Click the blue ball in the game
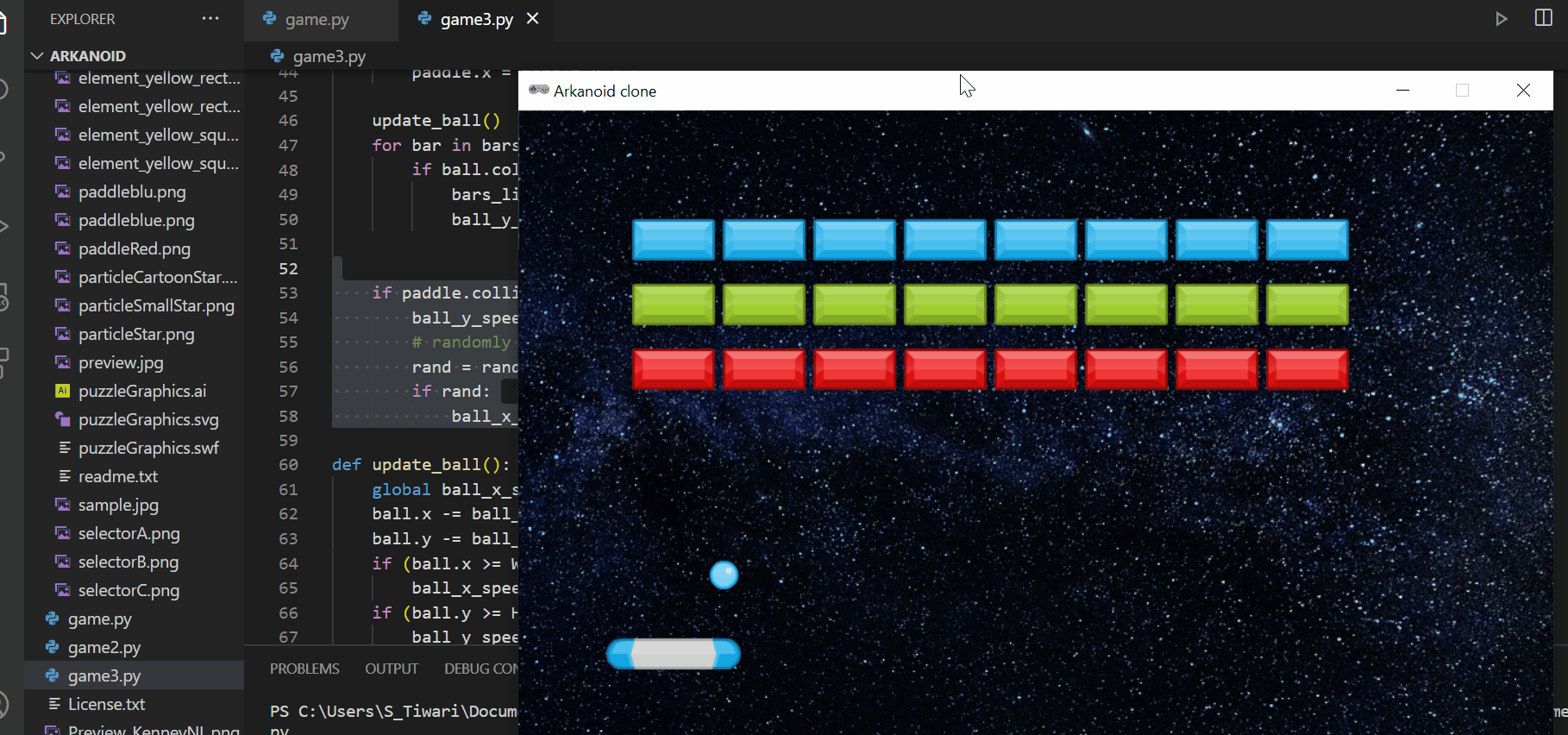The image size is (1568, 735). (724, 575)
